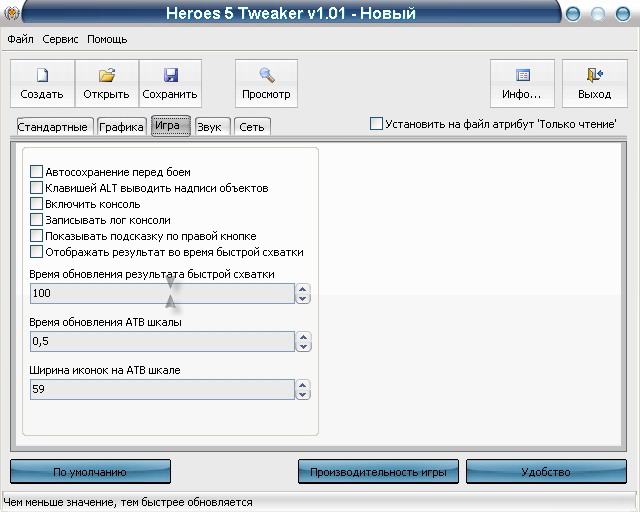The width and height of the screenshot is (640, 512).
Task: Switch to the Стандартные tab
Action: [x=55, y=127]
